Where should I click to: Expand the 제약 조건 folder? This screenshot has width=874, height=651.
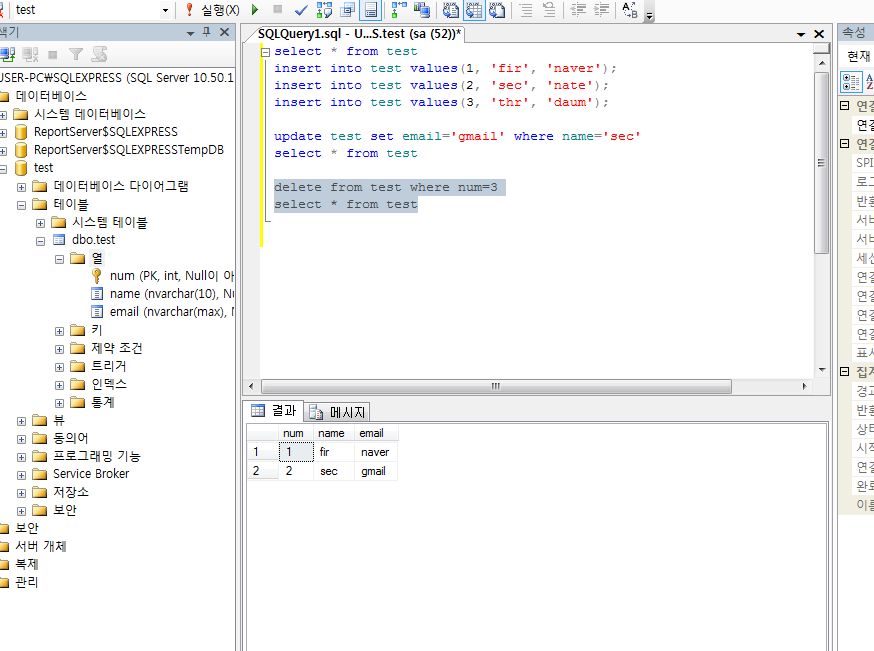click(x=59, y=349)
